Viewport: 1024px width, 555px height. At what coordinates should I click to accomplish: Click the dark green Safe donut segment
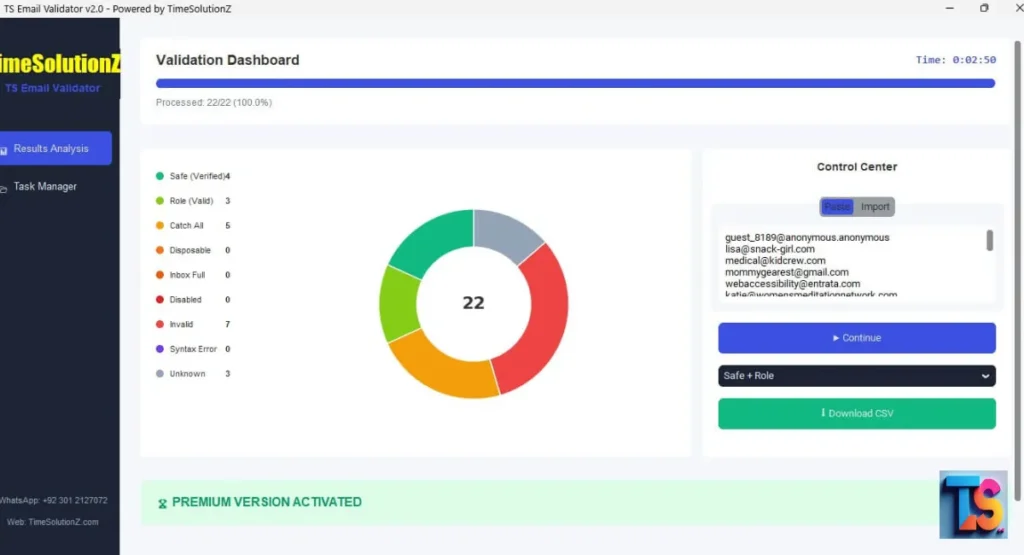436,240
